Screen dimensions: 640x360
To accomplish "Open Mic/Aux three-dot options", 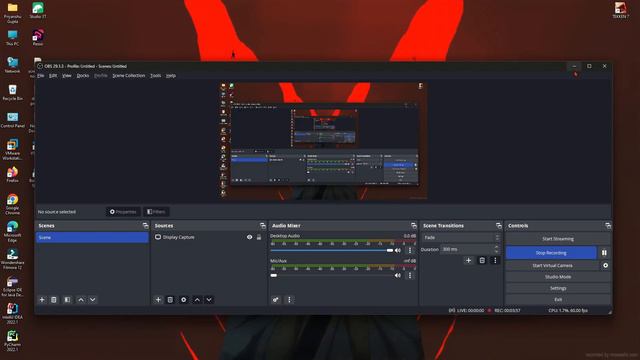I will click(410, 276).
